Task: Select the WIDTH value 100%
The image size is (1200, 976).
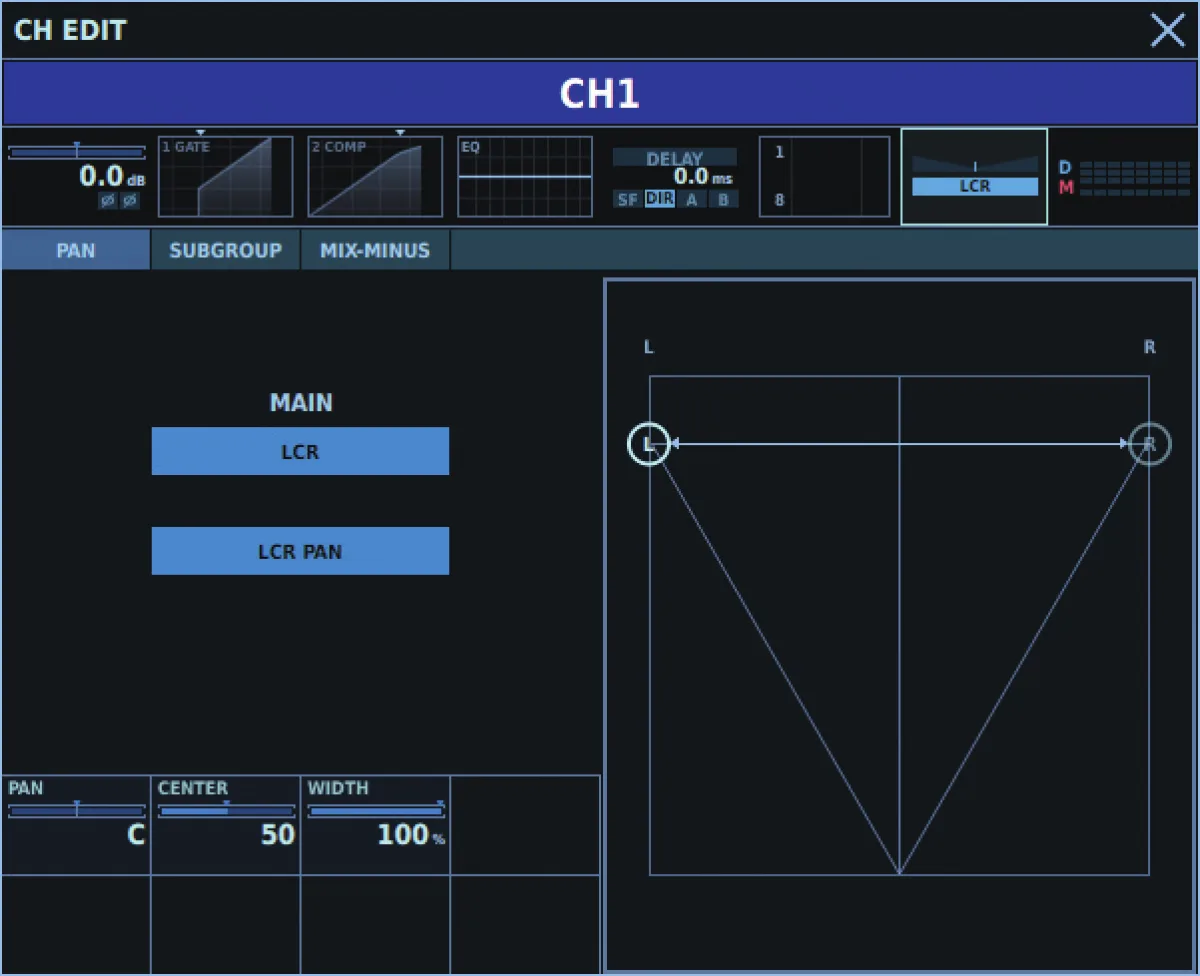Action: [411, 835]
